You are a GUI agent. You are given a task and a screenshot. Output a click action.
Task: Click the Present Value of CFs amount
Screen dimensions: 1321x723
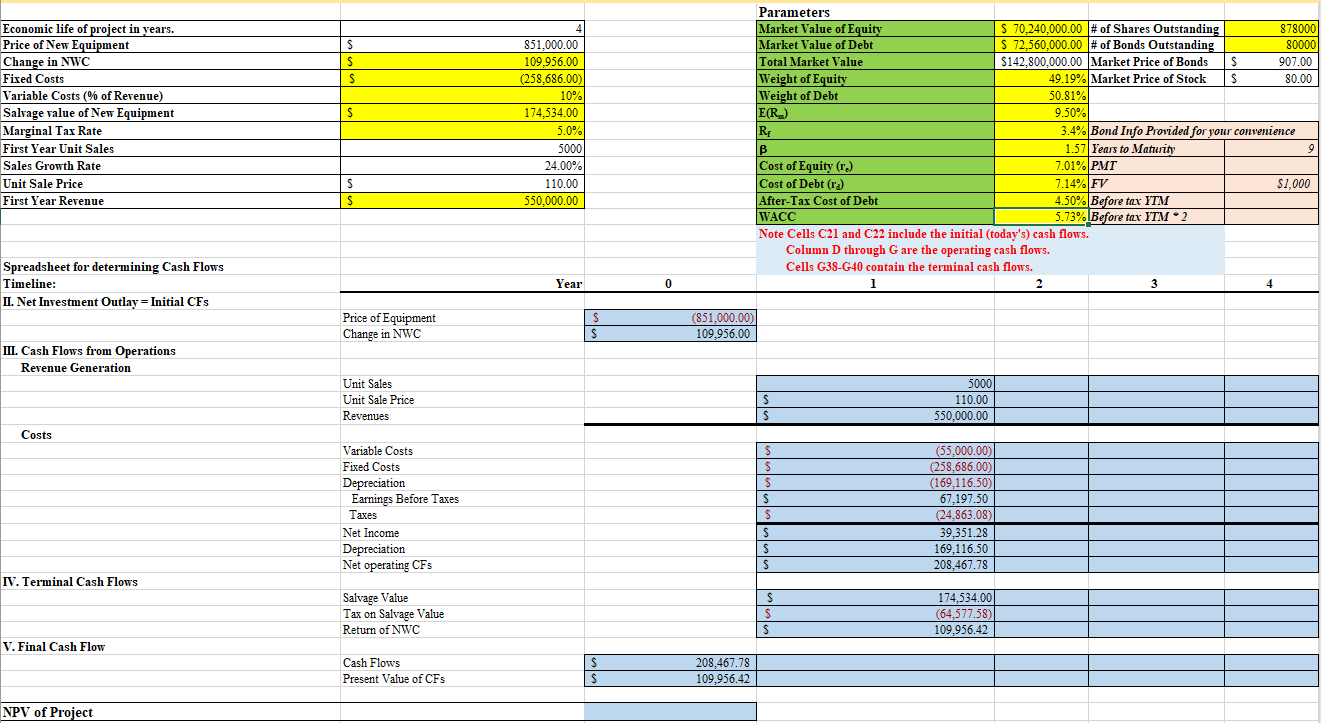(x=670, y=679)
